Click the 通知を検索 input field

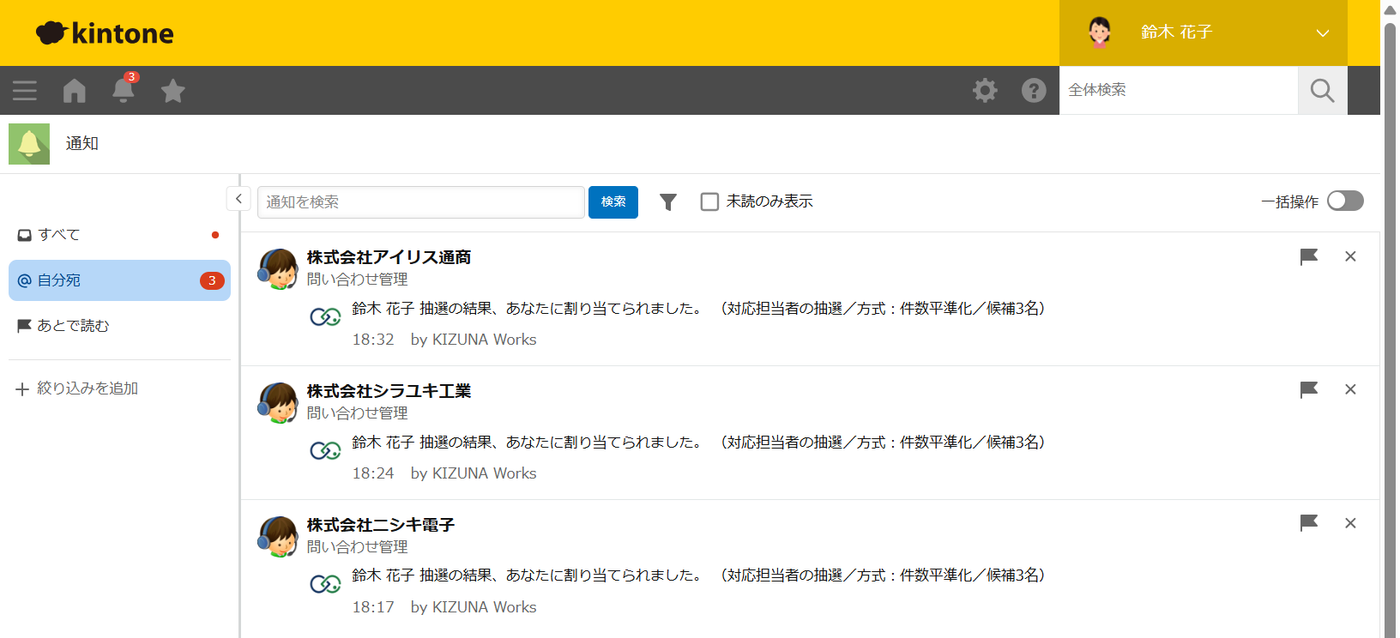click(x=421, y=202)
